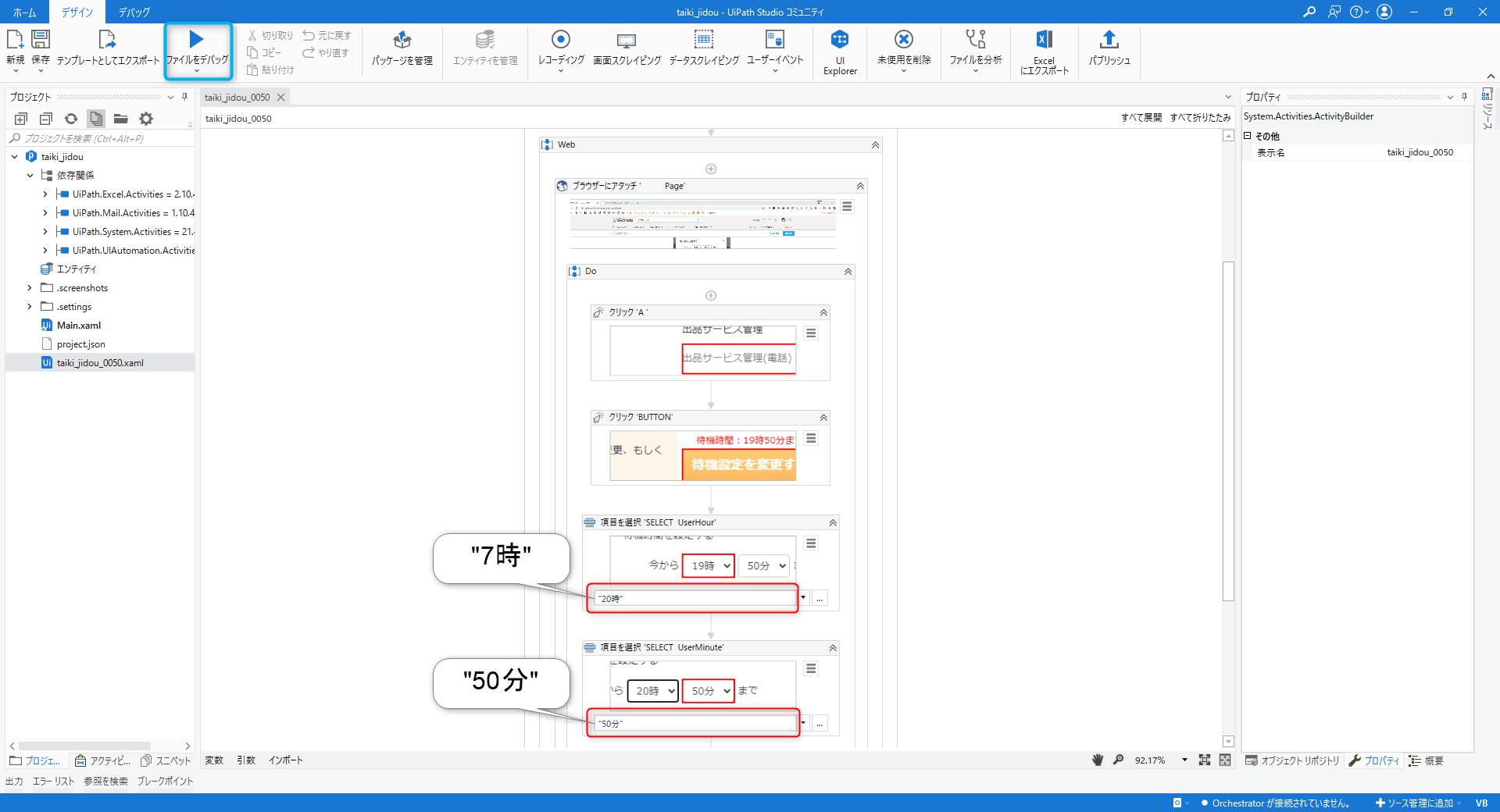This screenshot has width=1500, height=812.
Task: Collapse 依存関係 dependencies node
Action: (30, 176)
